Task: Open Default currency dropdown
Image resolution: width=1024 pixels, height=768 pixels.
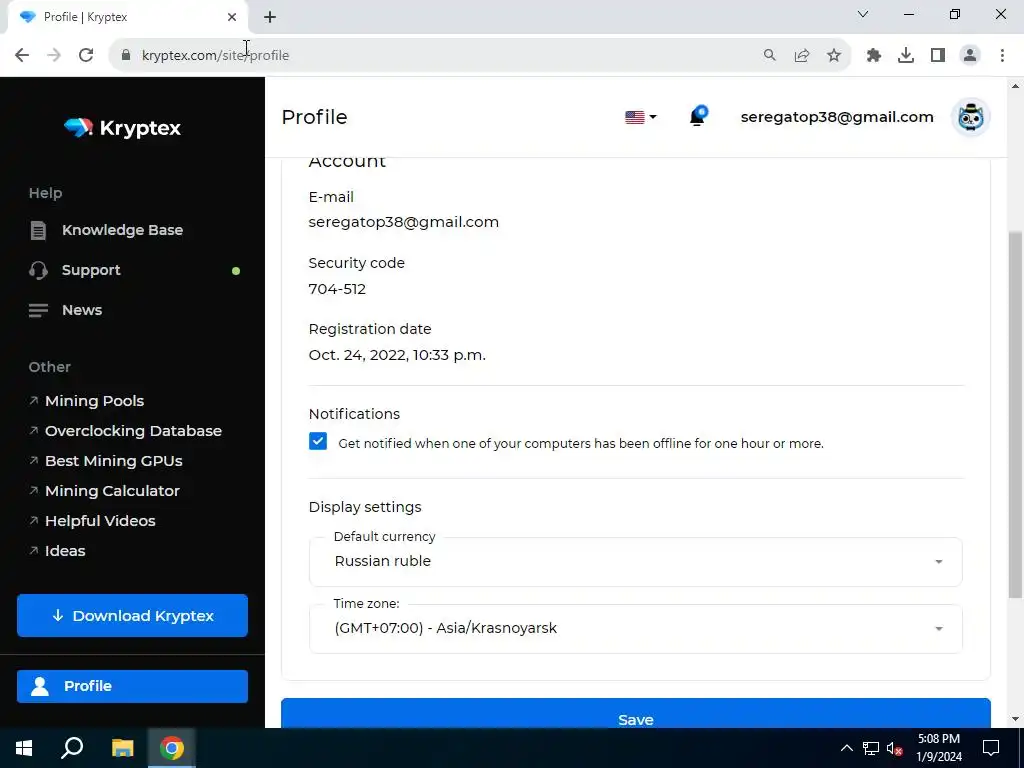Action: (x=635, y=562)
